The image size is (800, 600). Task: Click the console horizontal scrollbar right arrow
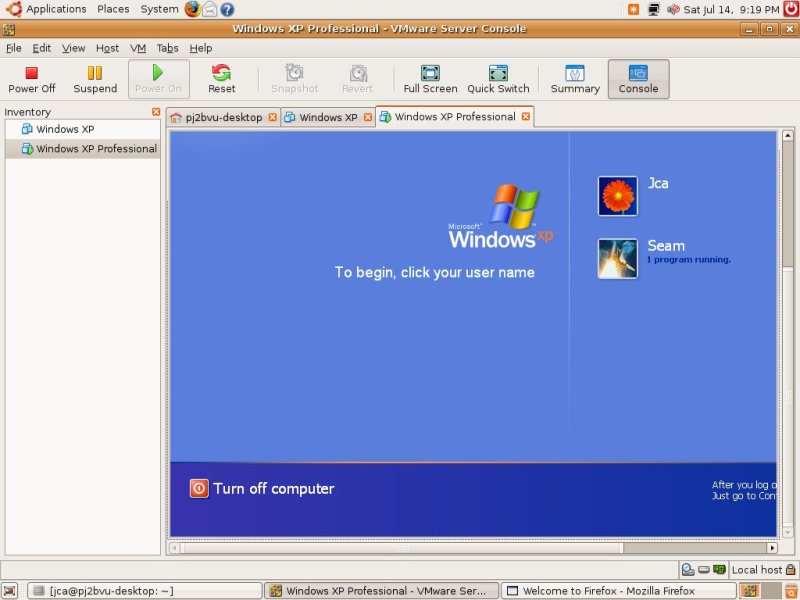772,547
